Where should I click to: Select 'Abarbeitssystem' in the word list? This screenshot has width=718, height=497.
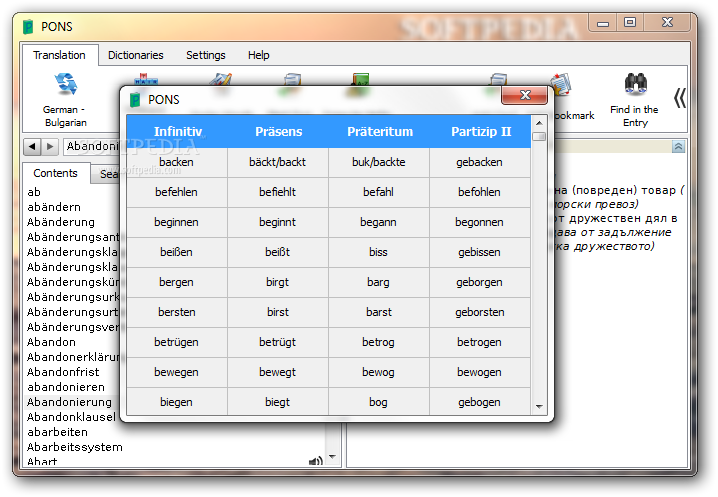coord(75,447)
